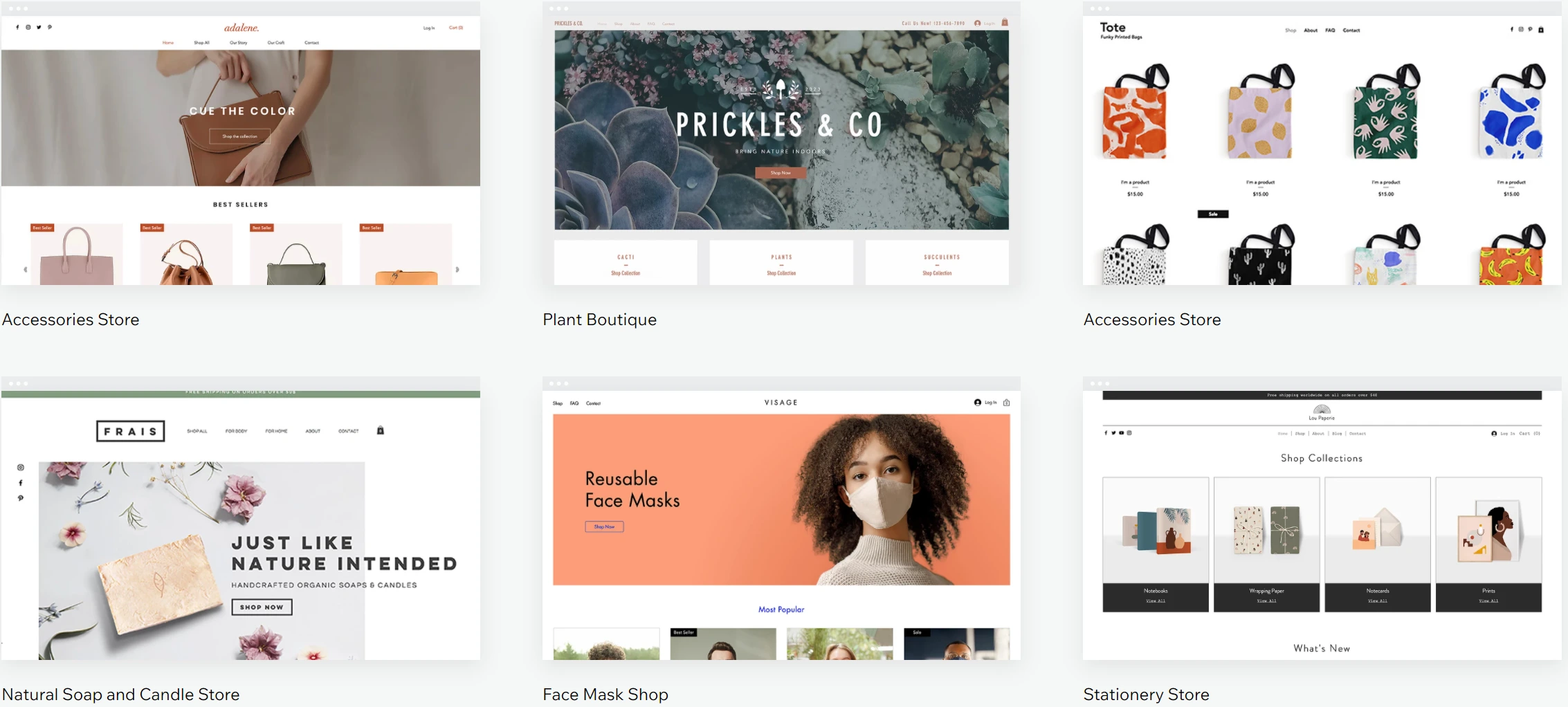Open the cart icon in Tote template header
Viewport: 1568px width, 707px height.
tap(1541, 30)
